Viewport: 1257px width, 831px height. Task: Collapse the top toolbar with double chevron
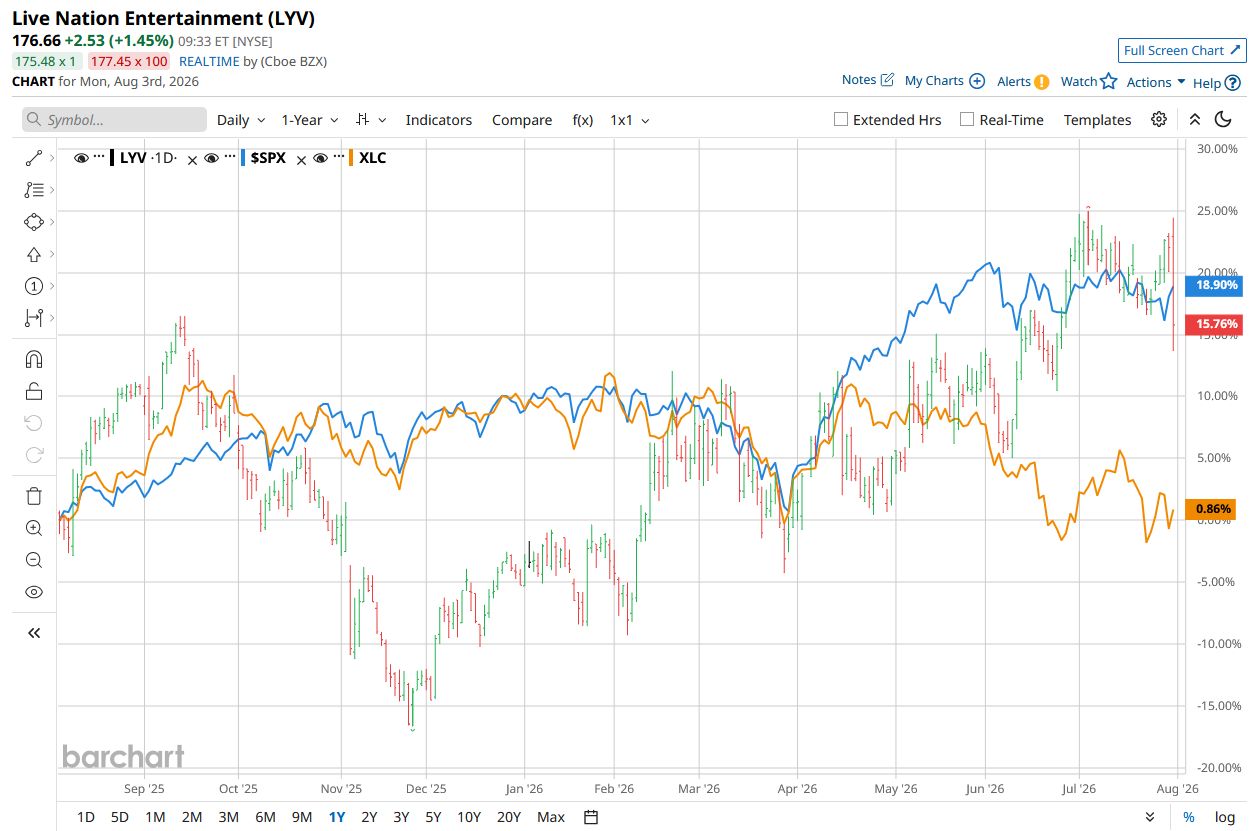(x=1195, y=119)
